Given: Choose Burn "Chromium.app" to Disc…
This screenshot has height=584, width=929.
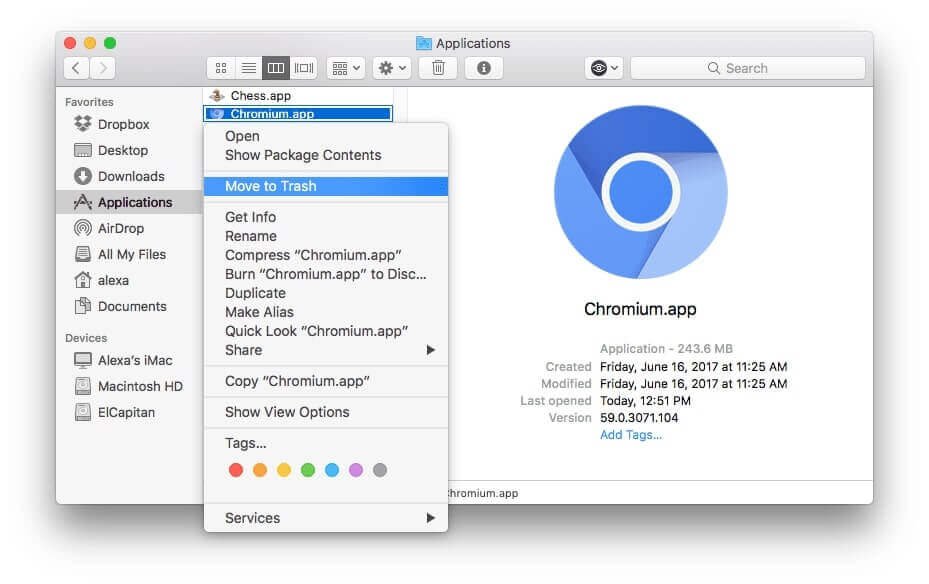Looking at the screenshot, I should (326, 274).
